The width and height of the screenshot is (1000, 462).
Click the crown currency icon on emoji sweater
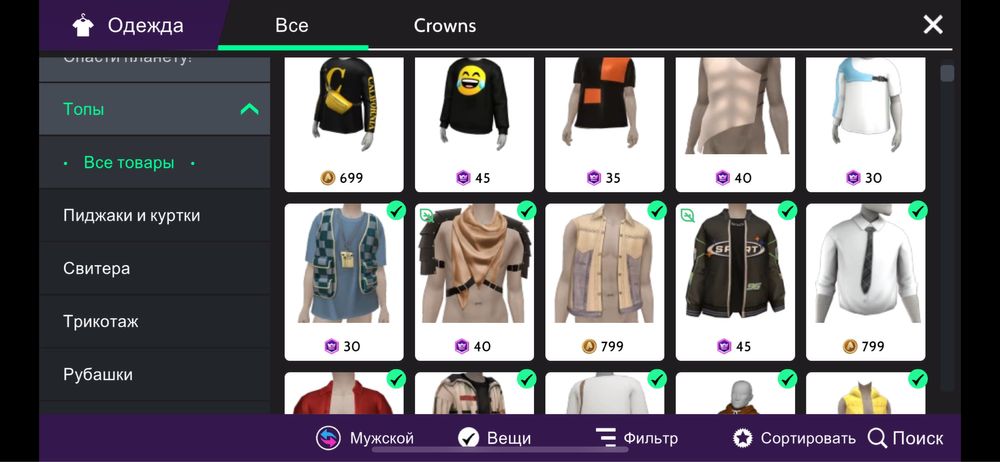pyautogui.click(x=463, y=178)
